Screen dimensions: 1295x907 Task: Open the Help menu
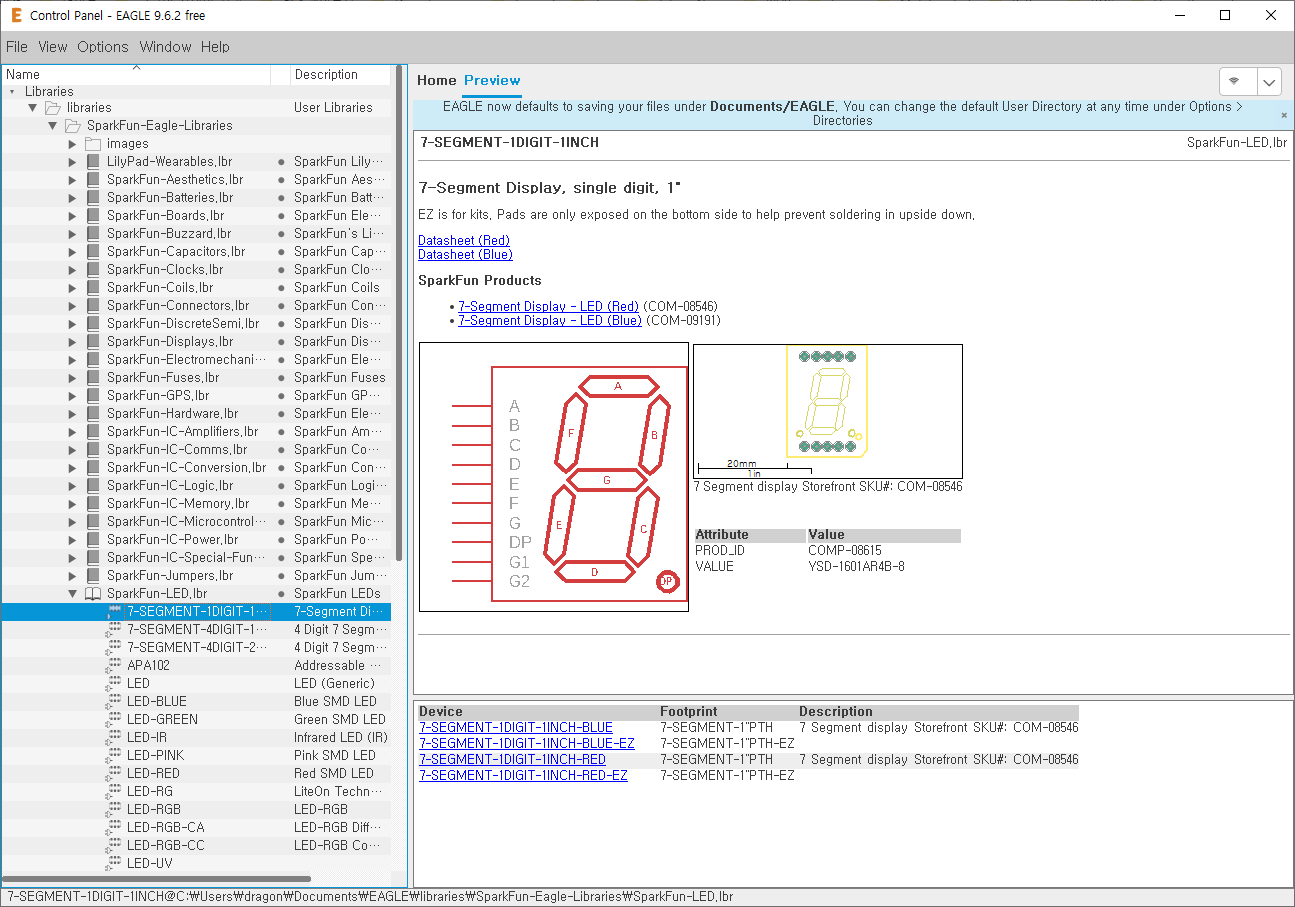[215, 47]
